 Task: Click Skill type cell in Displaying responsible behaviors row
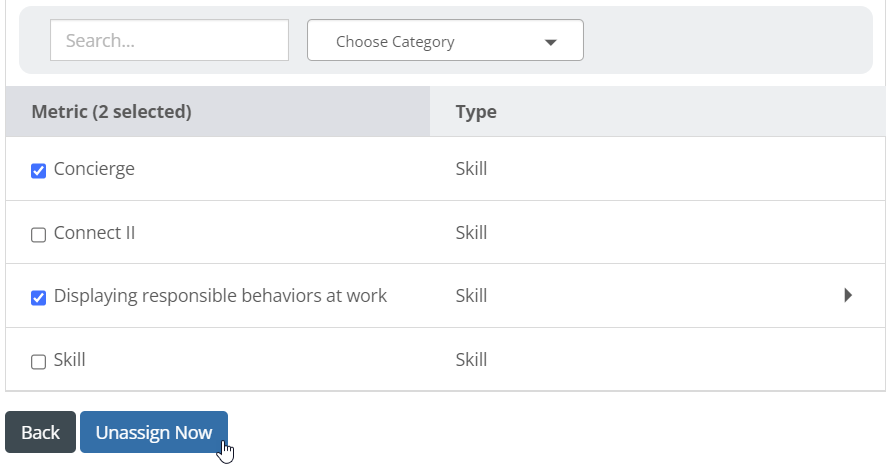tap(471, 295)
